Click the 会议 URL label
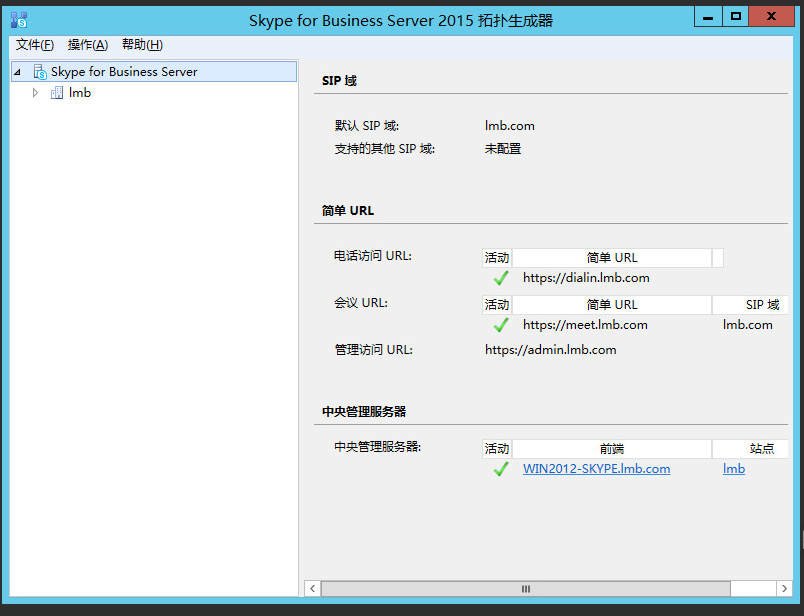 [361, 303]
